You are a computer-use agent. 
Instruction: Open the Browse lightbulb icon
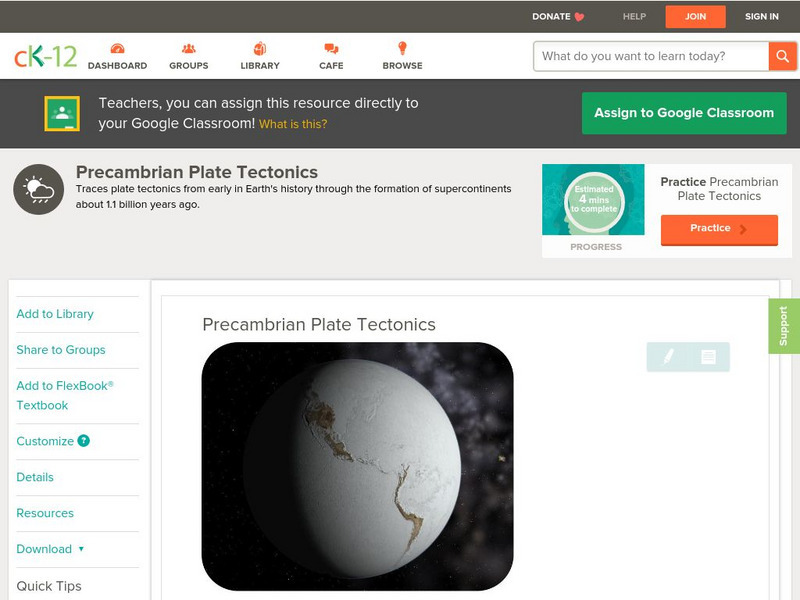[403, 48]
